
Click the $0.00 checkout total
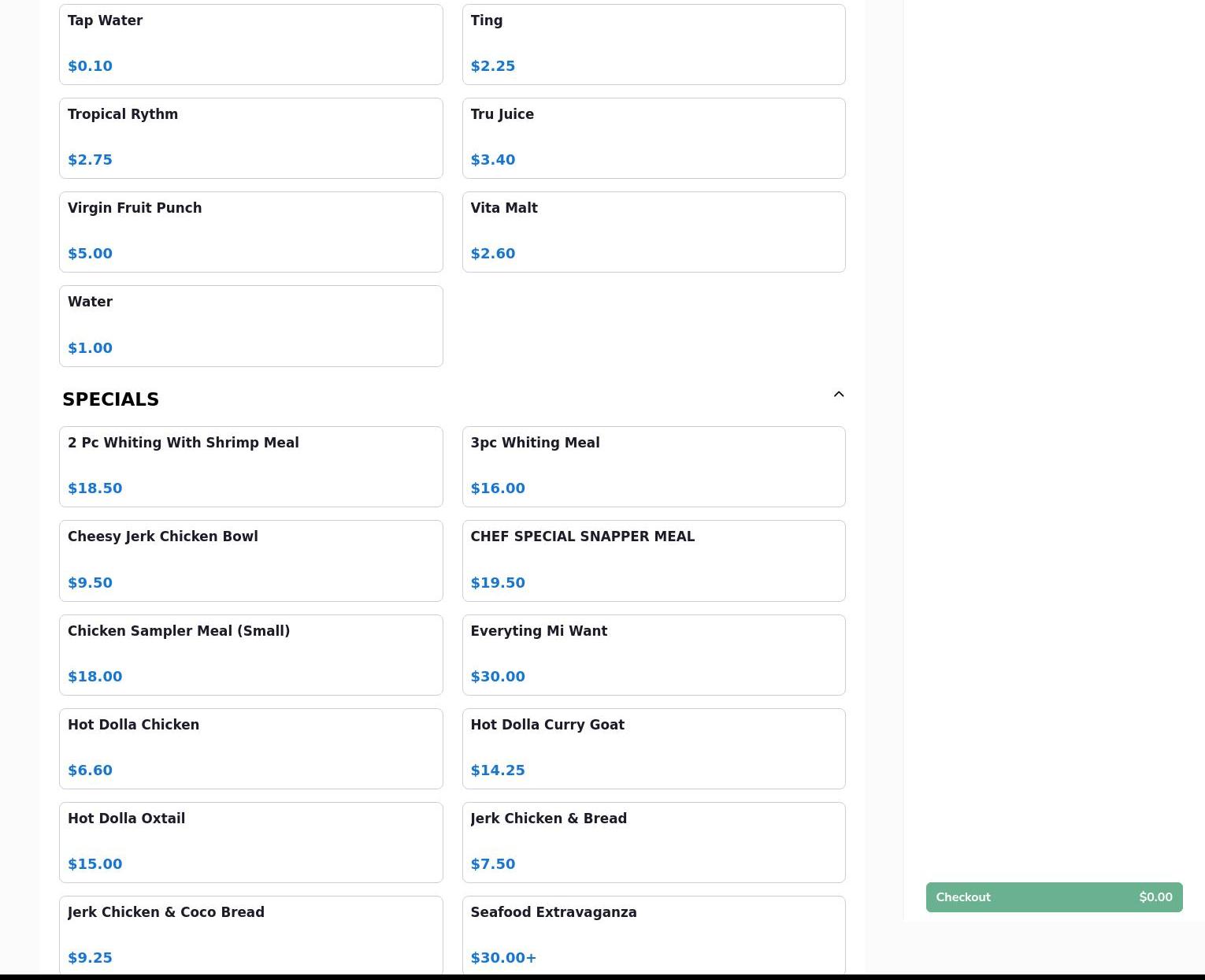click(1155, 897)
